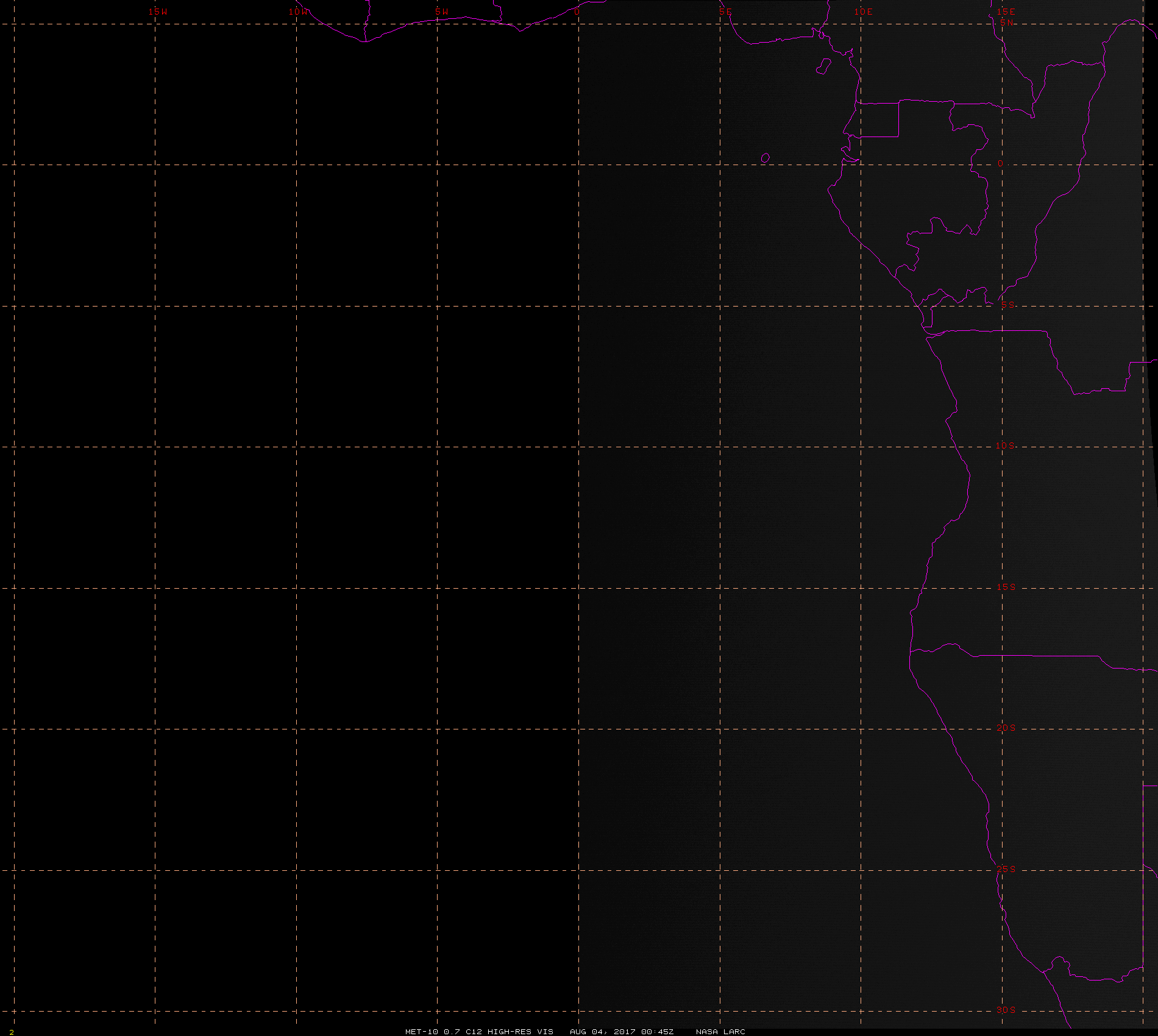This screenshot has height=1036, width=1158.
Task: Click the 15S latitude label
Action: [x=1006, y=587]
